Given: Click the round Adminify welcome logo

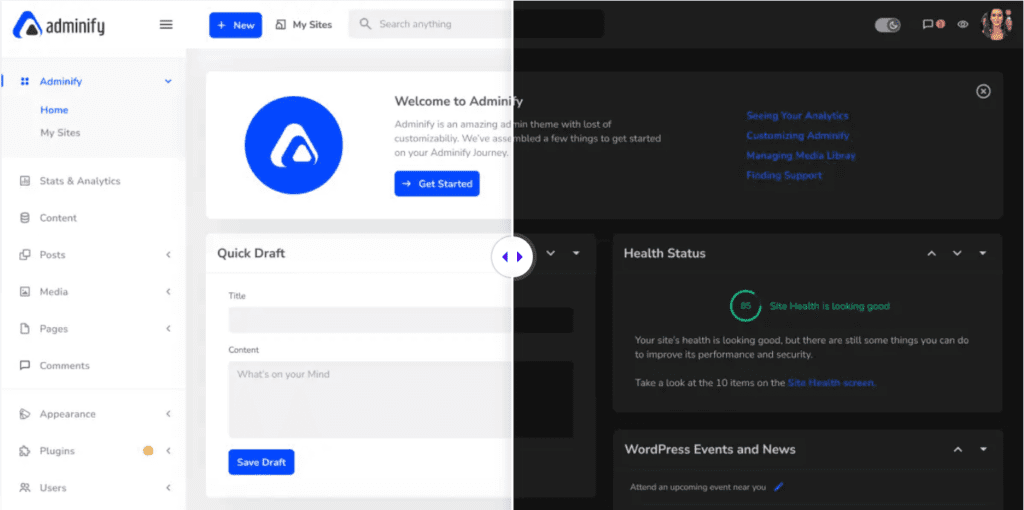Looking at the screenshot, I should pos(294,145).
